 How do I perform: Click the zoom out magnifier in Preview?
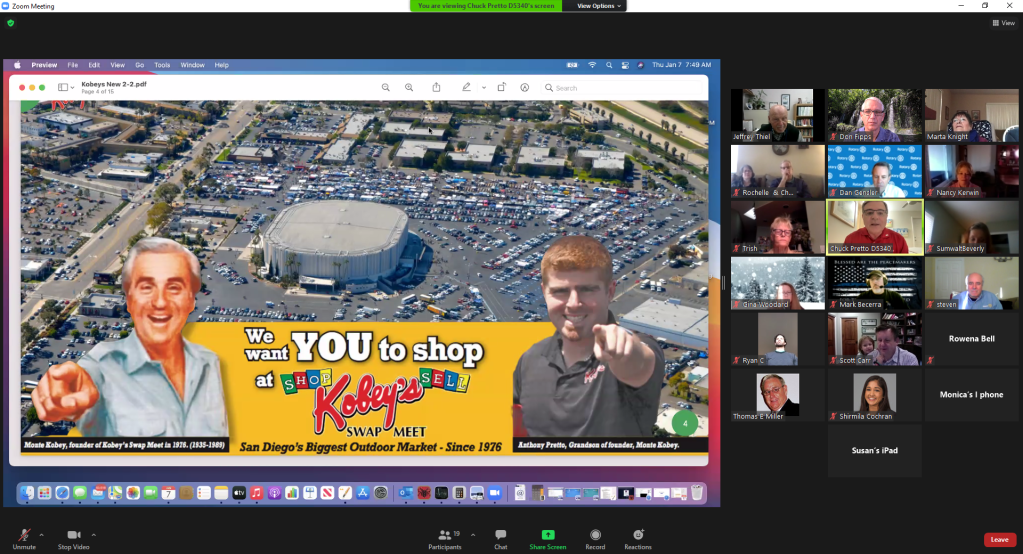click(386, 88)
